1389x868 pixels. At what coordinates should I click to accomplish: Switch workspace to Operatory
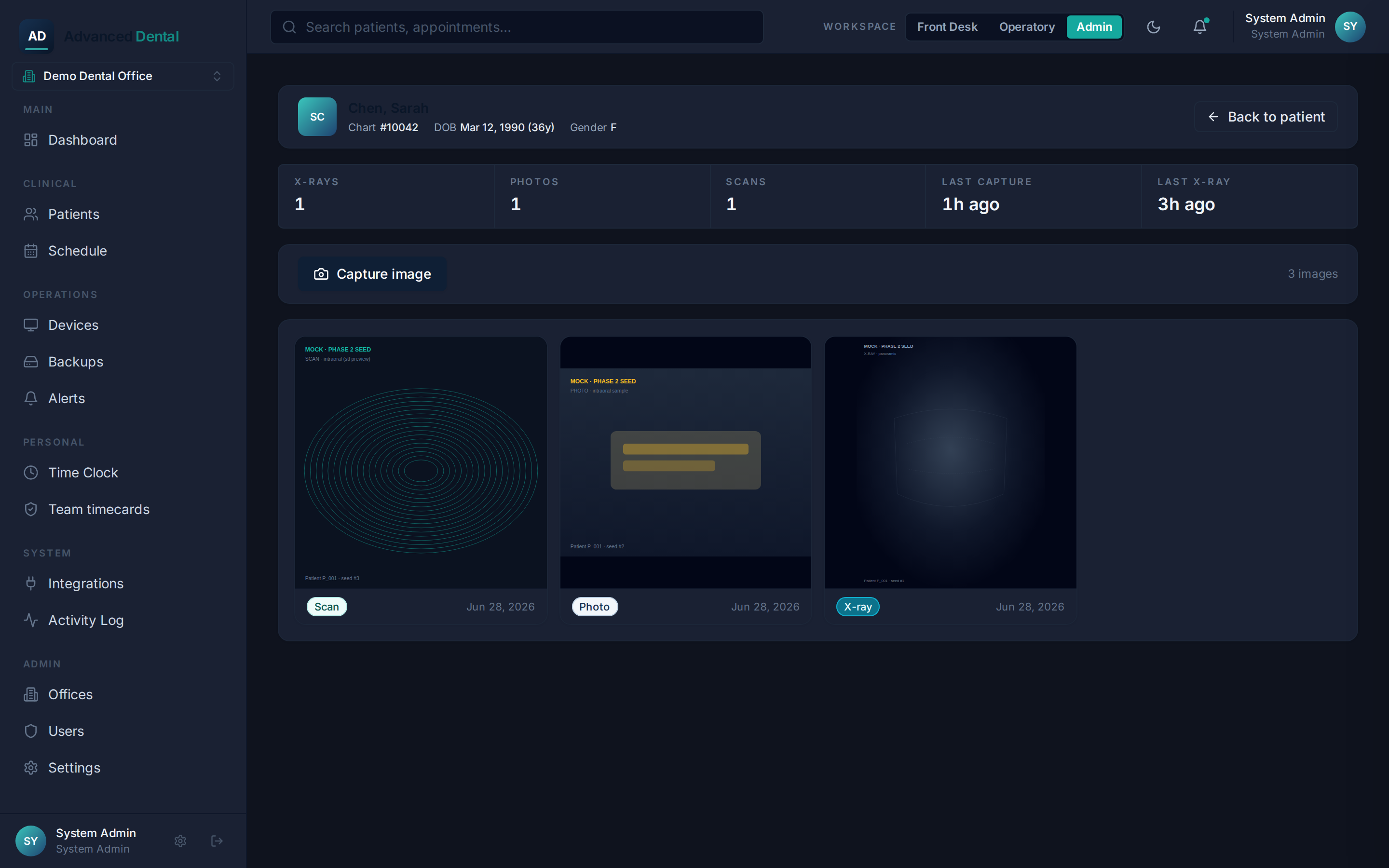[1027, 27]
